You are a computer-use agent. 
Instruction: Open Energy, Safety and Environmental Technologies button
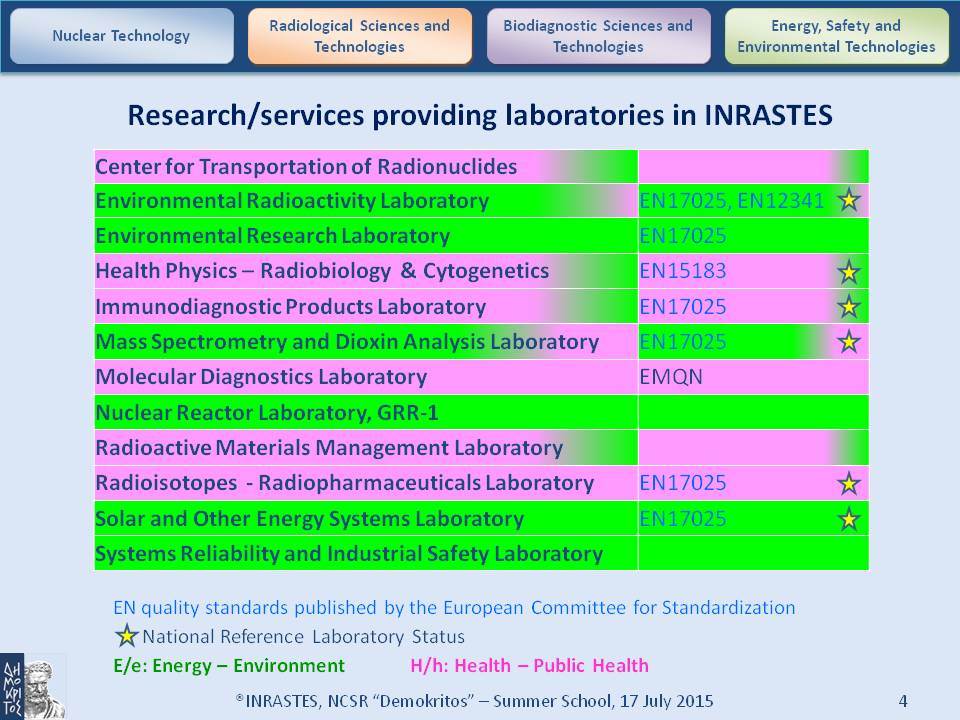point(836,36)
